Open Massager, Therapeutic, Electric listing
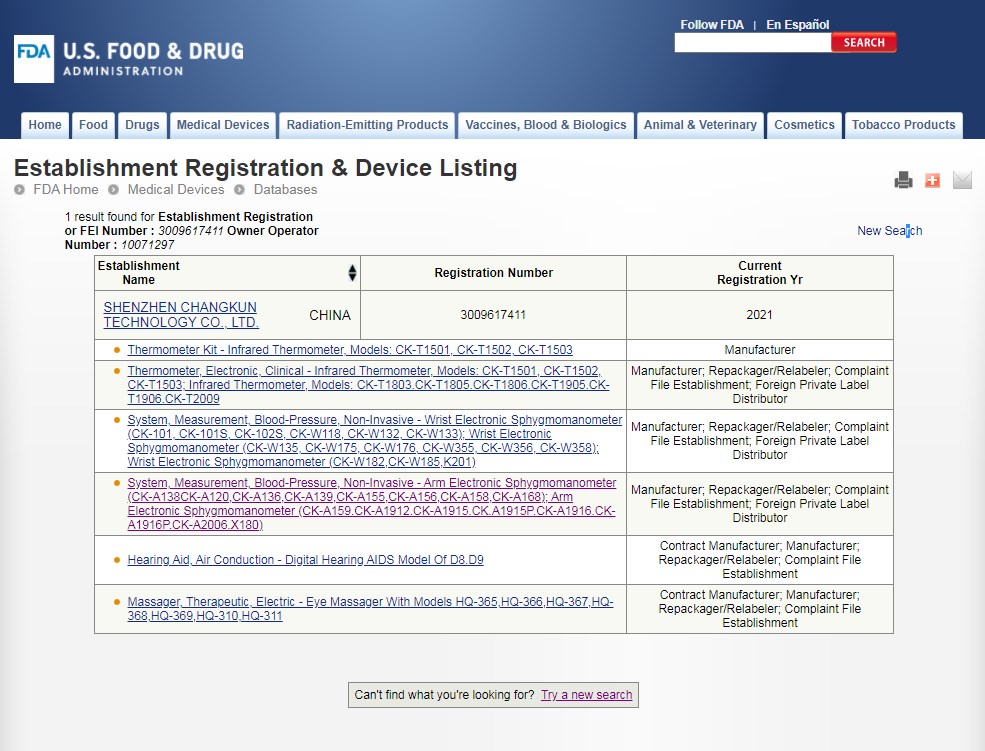The image size is (985, 751). 370,609
